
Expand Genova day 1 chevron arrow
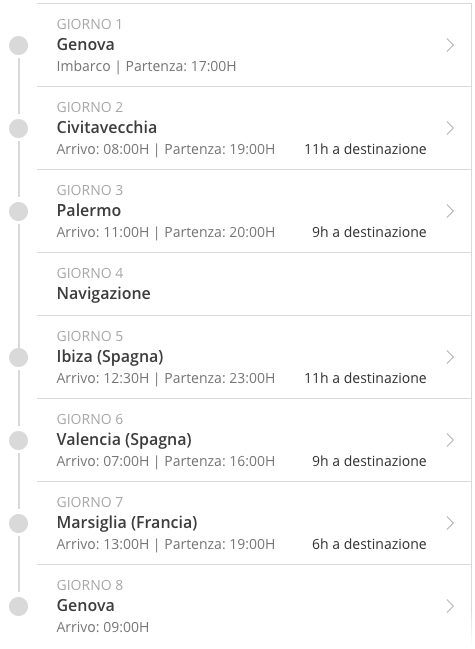[x=450, y=45]
